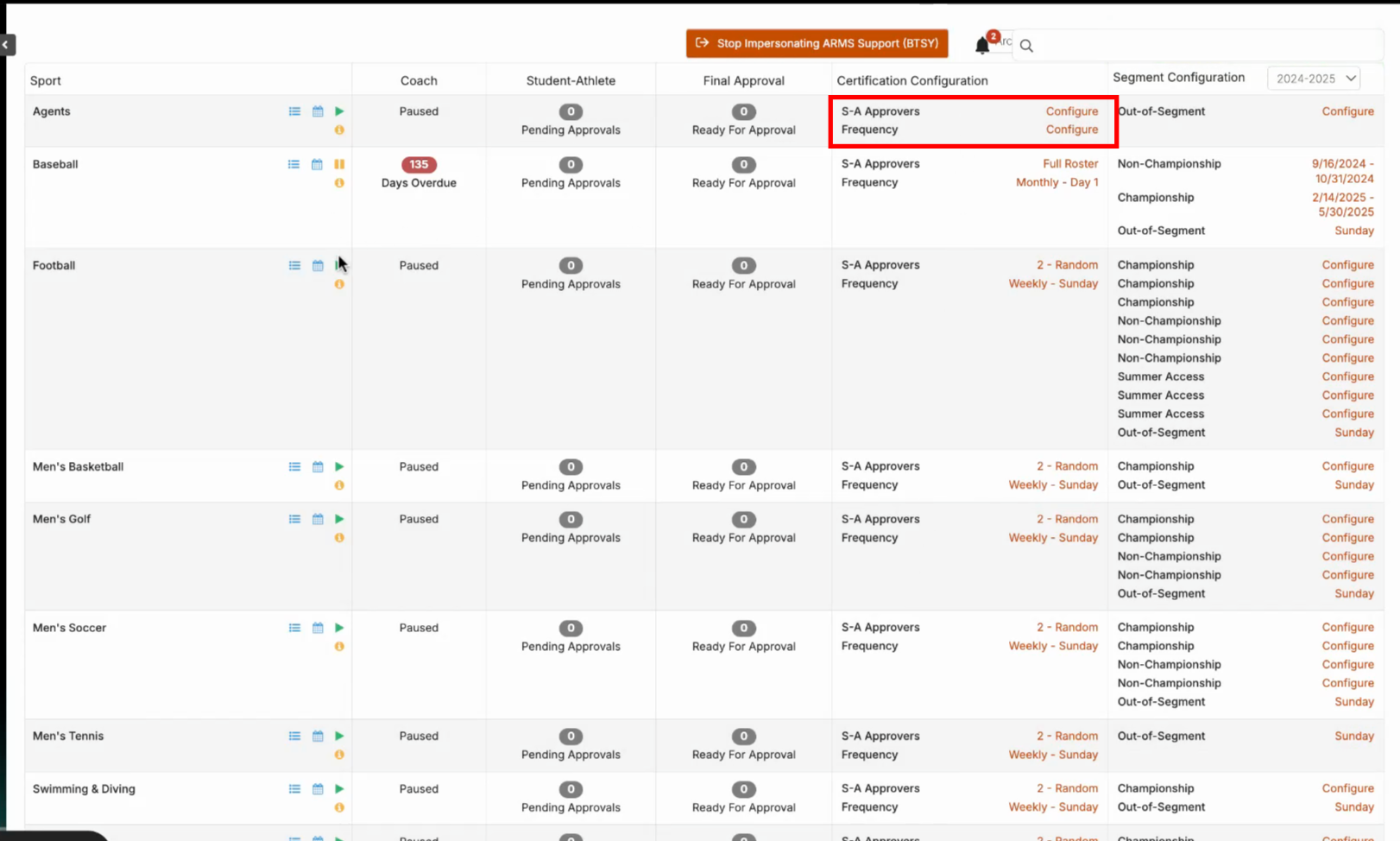Screen dimensions: 1400x841
Task: Open Men's Tennis Out-of-Segment Sunday link
Action: coord(1353,737)
